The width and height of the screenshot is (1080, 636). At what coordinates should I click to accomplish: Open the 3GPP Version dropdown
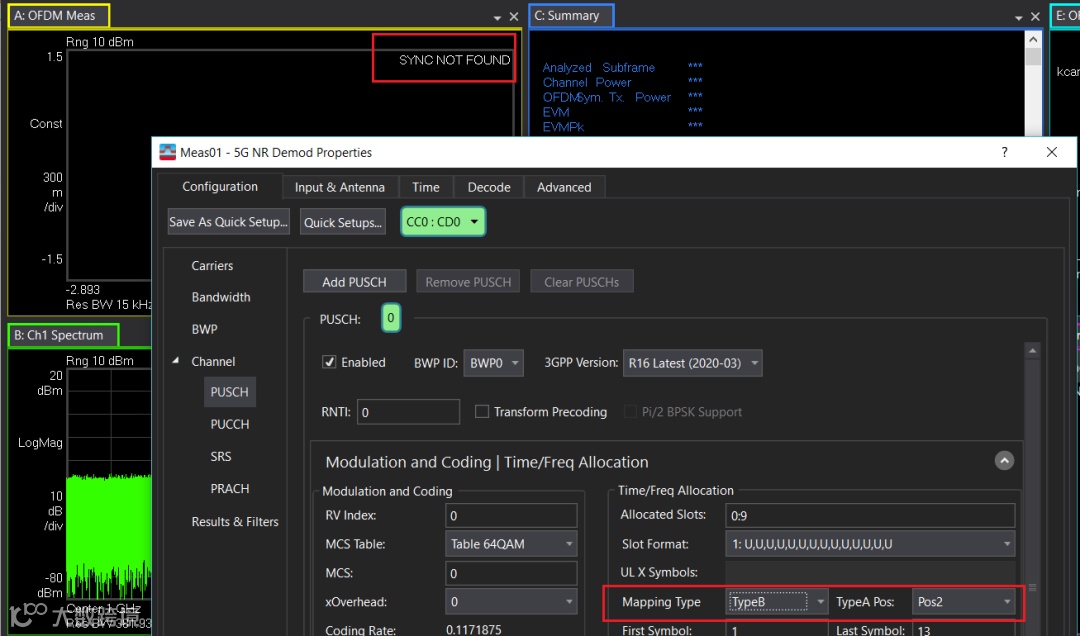click(692, 363)
